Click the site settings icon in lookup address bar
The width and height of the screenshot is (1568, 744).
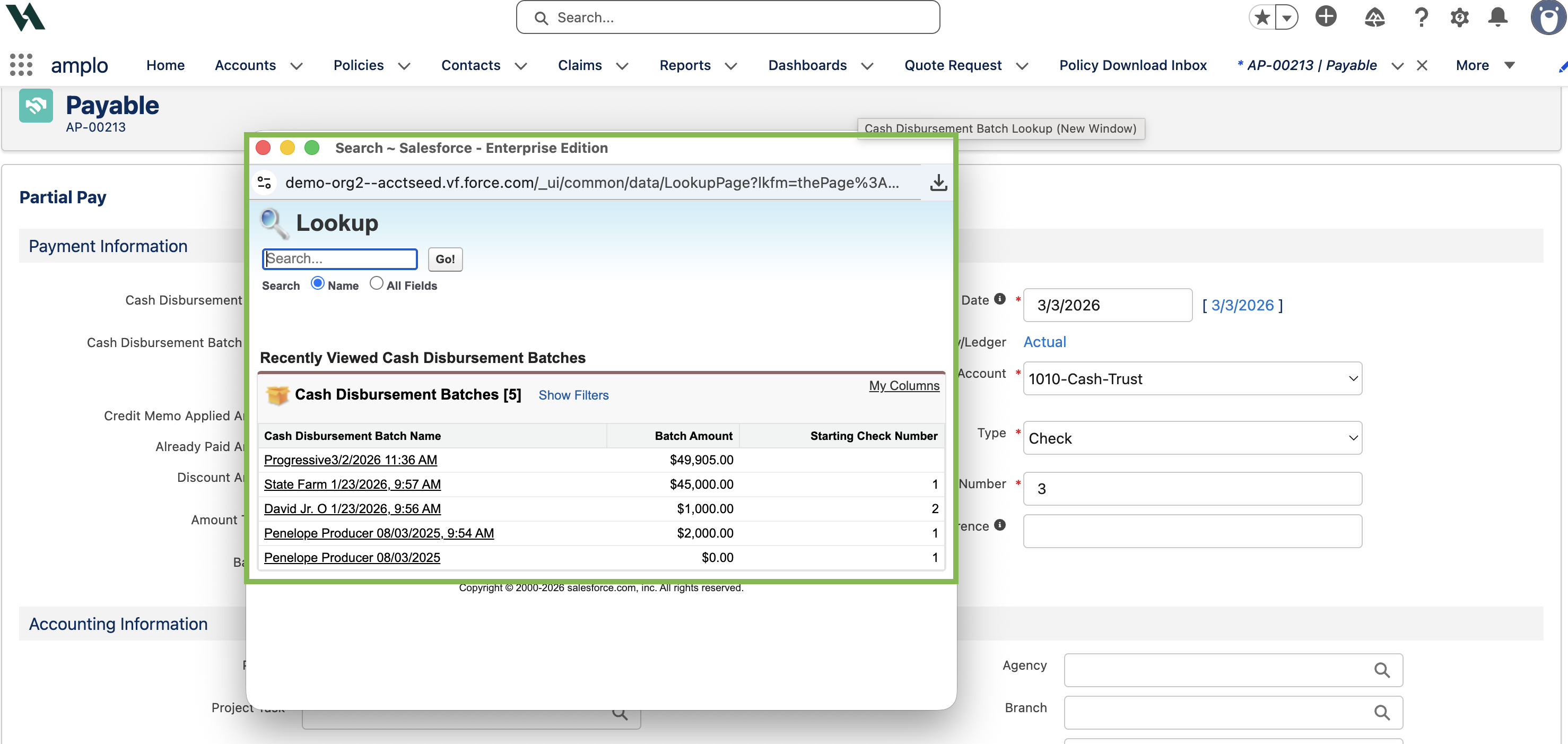(x=264, y=183)
